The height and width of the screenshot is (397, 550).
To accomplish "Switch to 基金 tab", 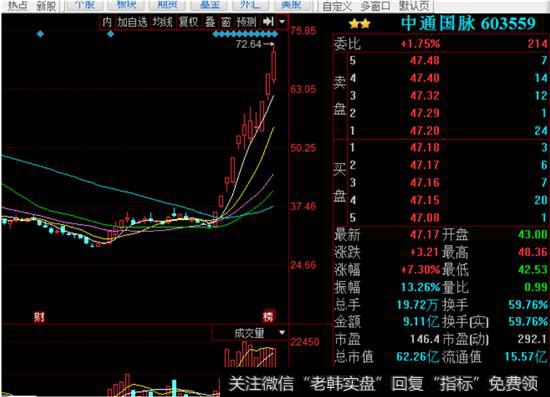I will point(209,5).
